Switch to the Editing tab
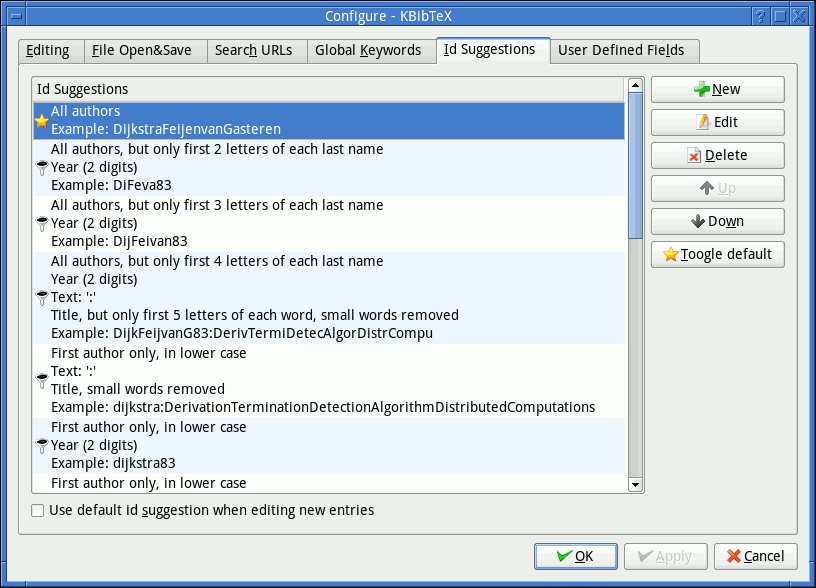 (x=51, y=51)
